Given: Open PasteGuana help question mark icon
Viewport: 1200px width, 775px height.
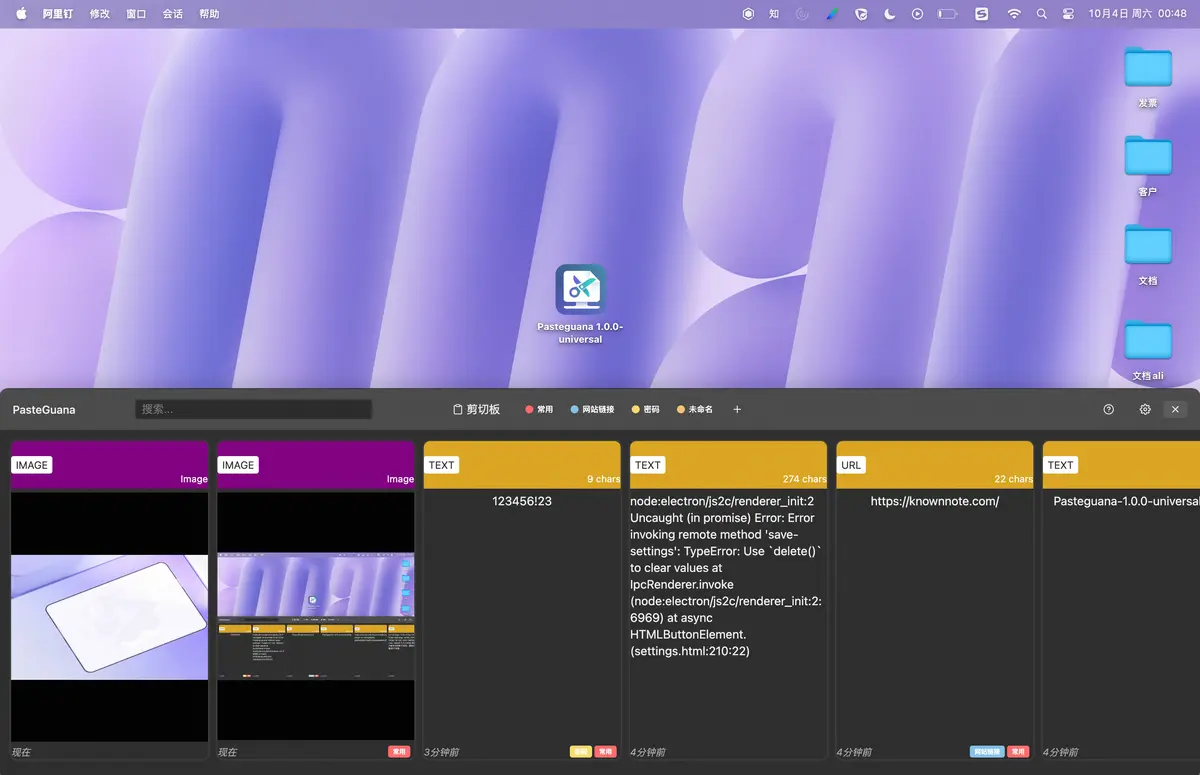Looking at the screenshot, I should pos(1108,409).
